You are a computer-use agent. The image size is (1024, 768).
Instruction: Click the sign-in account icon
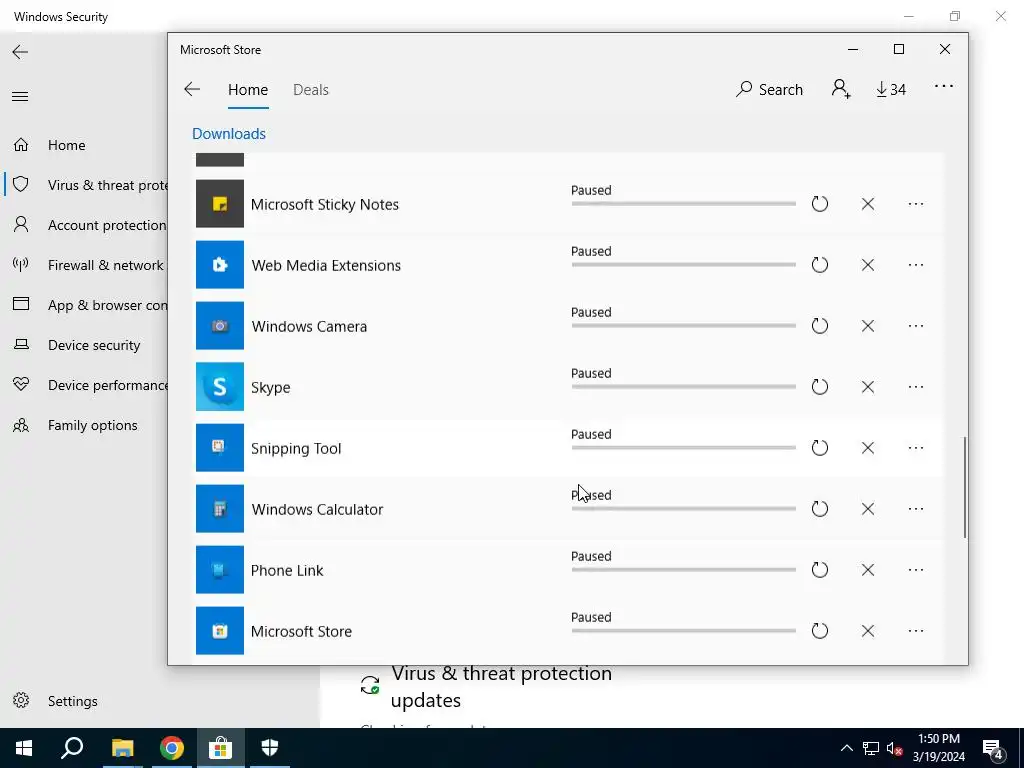(x=841, y=89)
